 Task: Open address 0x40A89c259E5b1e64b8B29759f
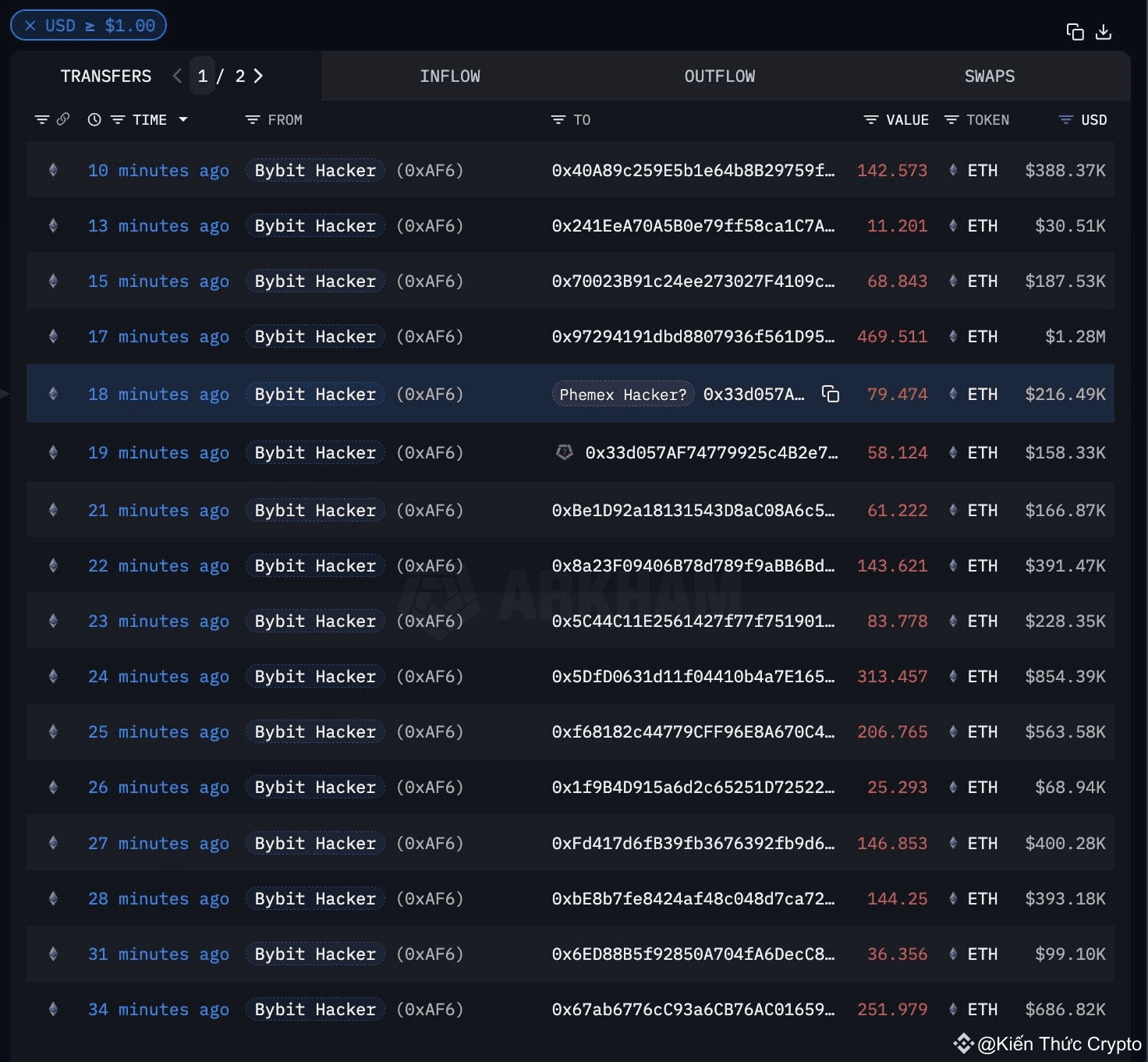pyautogui.click(x=693, y=170)
